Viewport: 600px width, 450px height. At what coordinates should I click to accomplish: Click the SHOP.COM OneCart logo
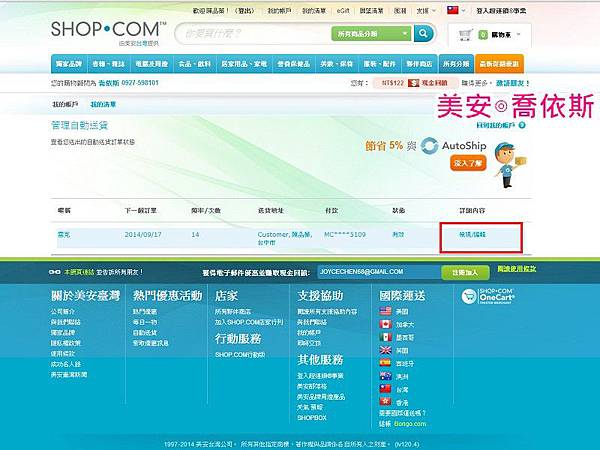click(488, 297)
